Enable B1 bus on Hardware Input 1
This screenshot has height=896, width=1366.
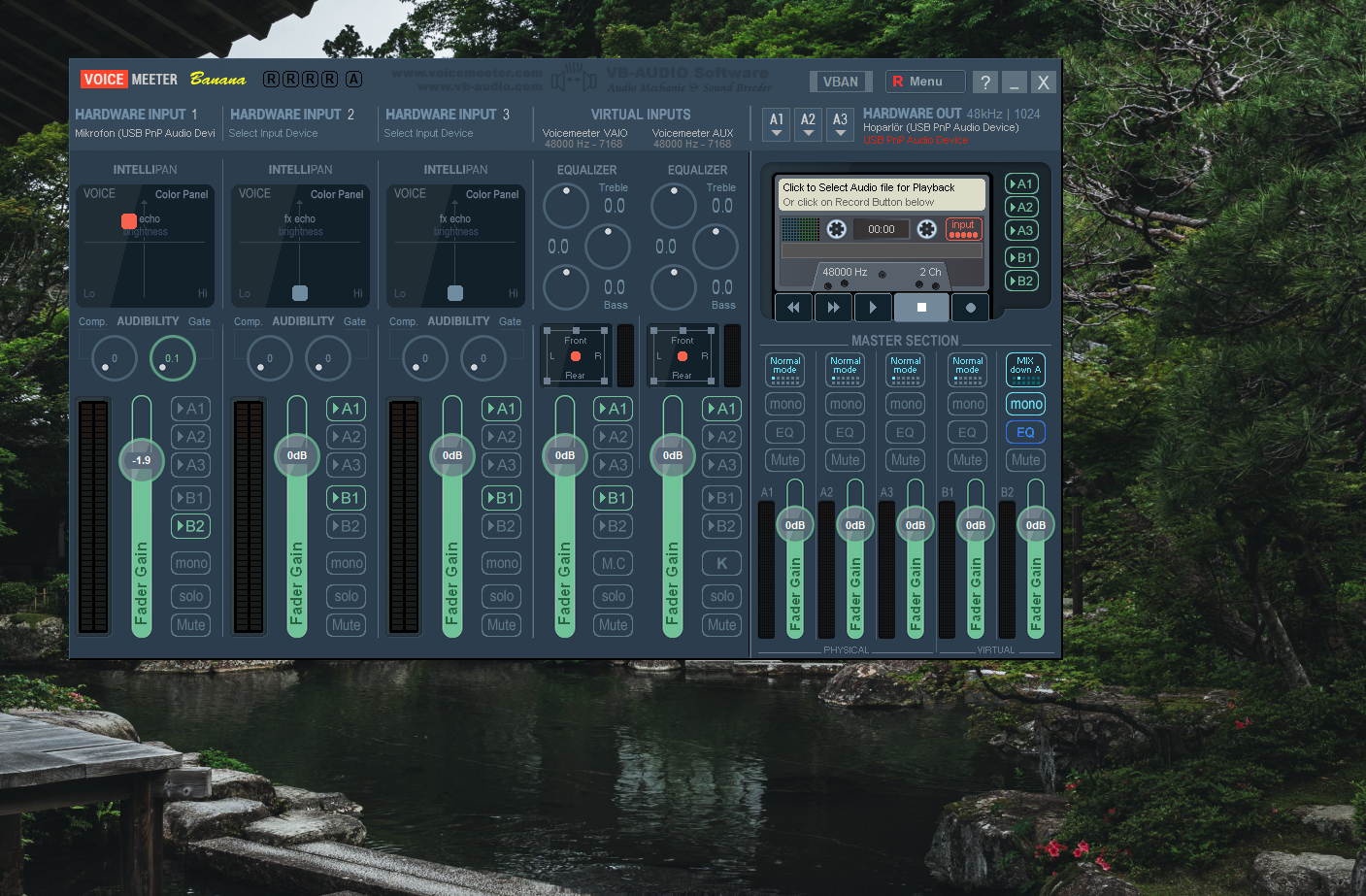(x=191, y=498)
